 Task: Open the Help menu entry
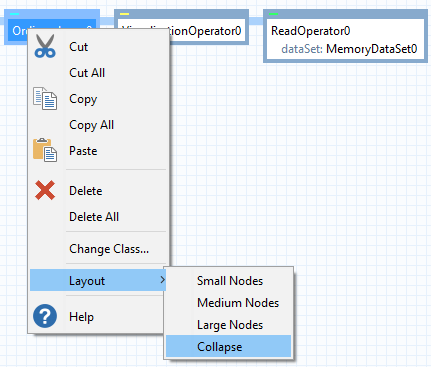click(x=98, y=316)
